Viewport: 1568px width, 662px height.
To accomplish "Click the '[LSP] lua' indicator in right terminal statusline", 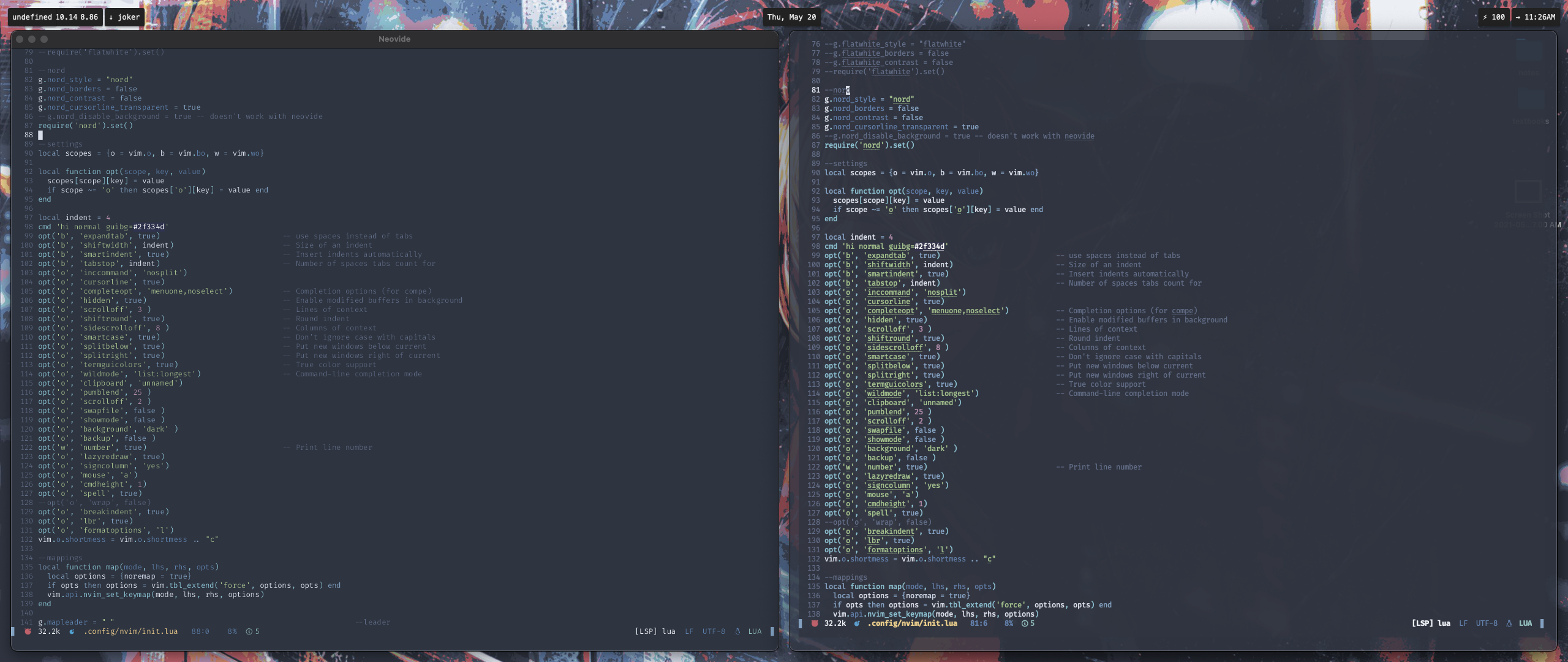I will [1431, 623].
